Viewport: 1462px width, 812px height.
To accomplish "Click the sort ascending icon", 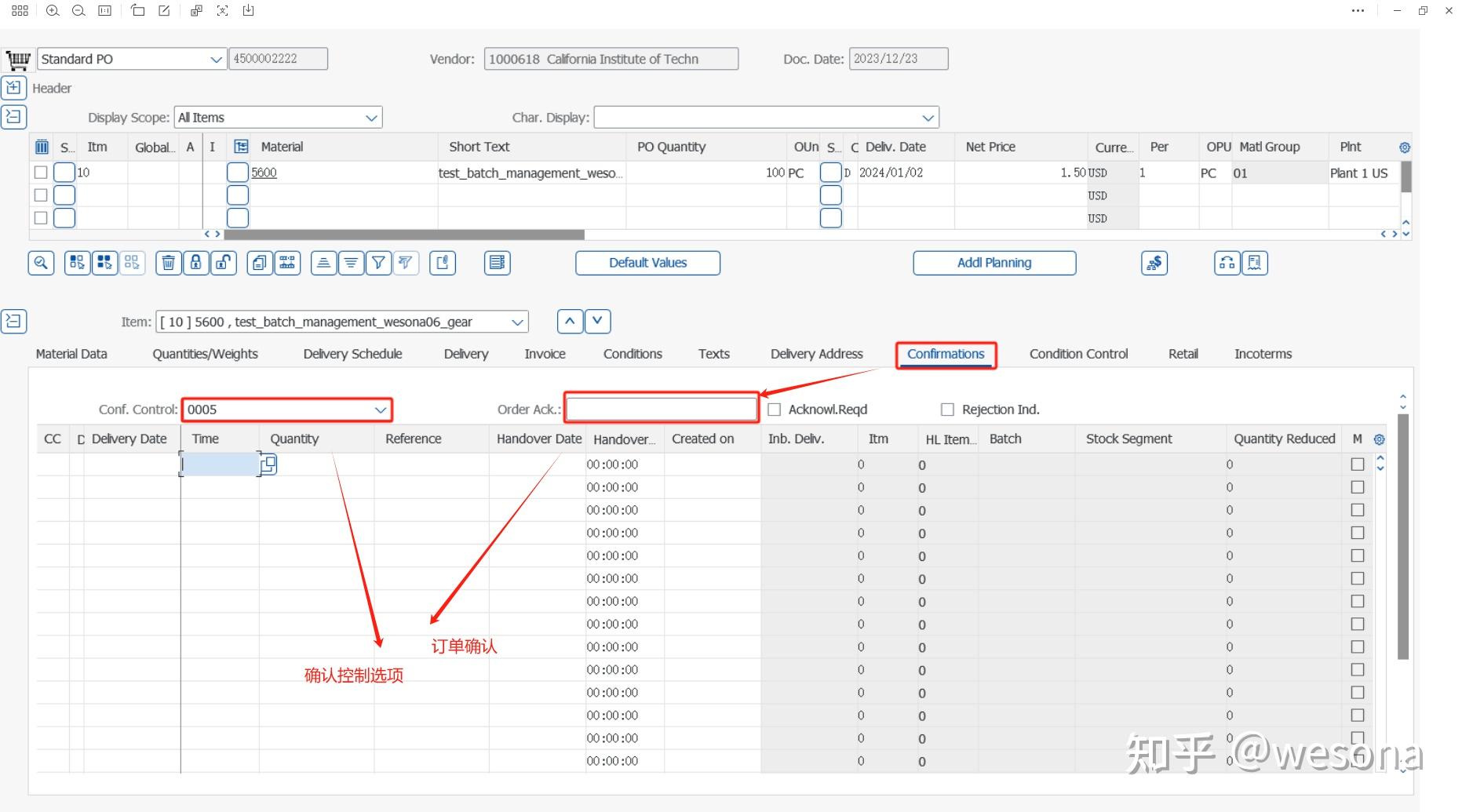I will click(323, 263).
